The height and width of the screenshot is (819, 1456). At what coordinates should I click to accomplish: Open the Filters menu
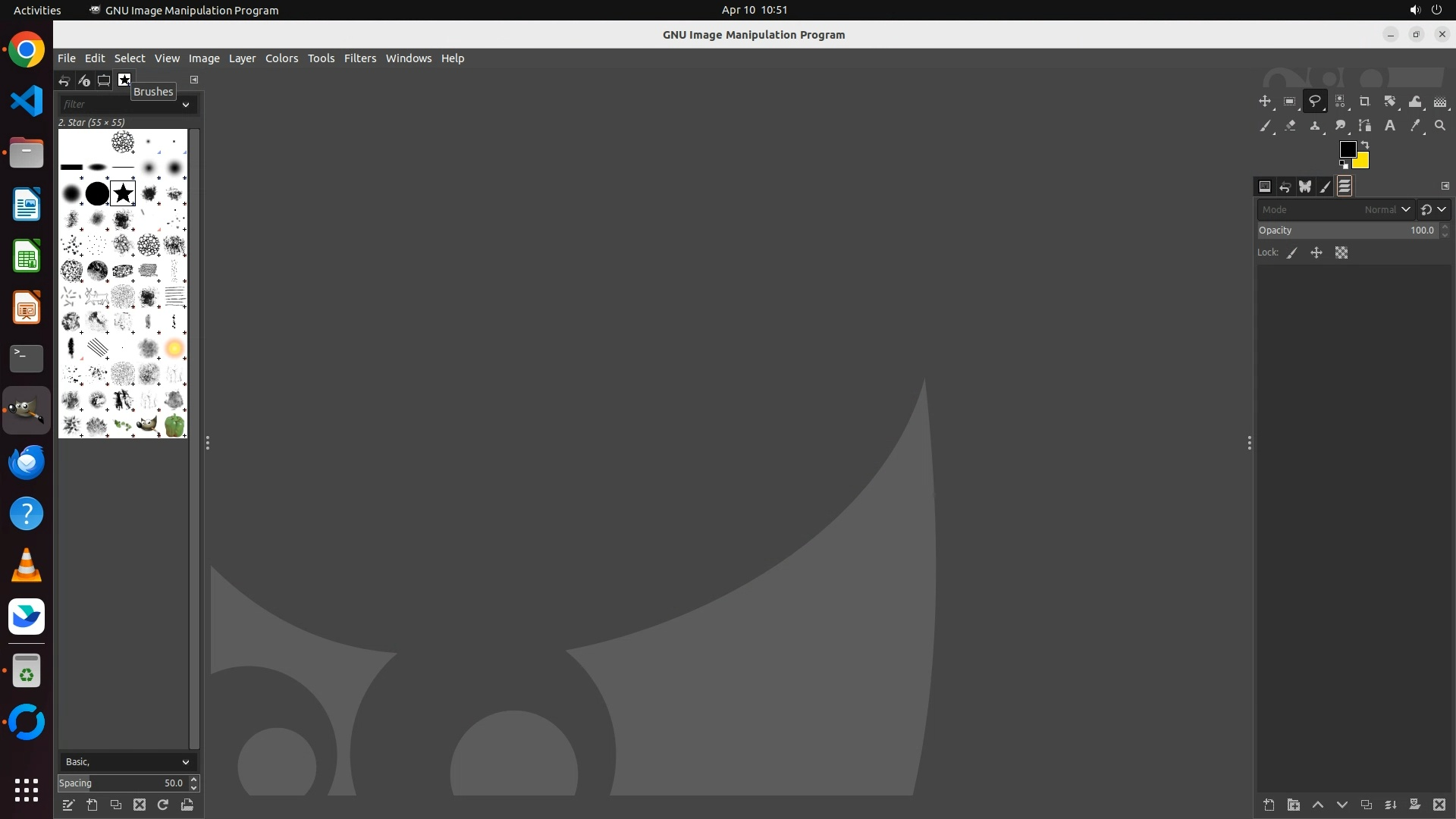[x=359, y=58]
